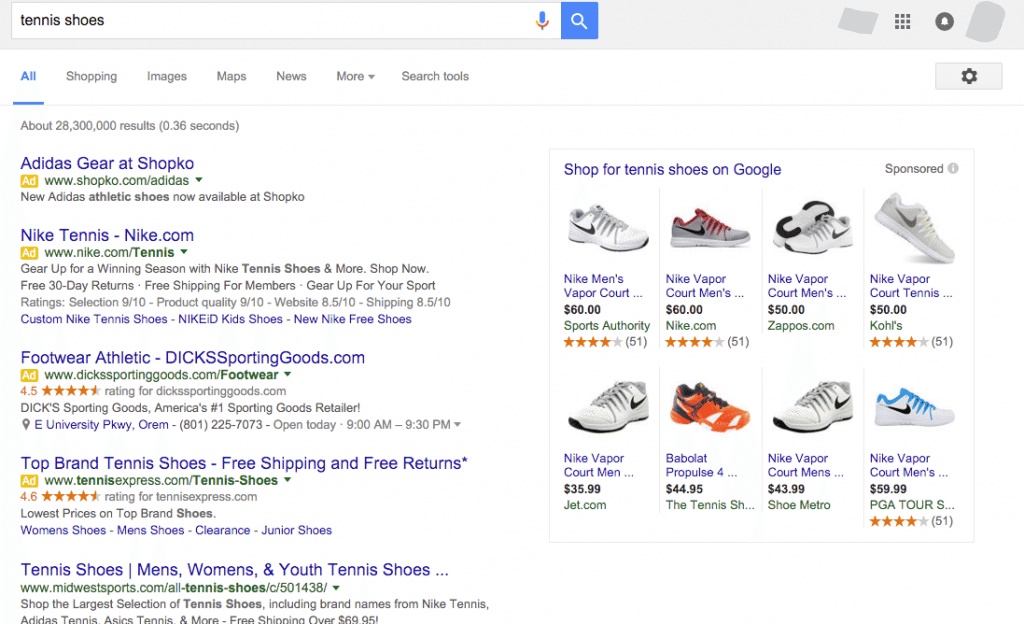Expand the More search menu

click(x=355, y=76)
